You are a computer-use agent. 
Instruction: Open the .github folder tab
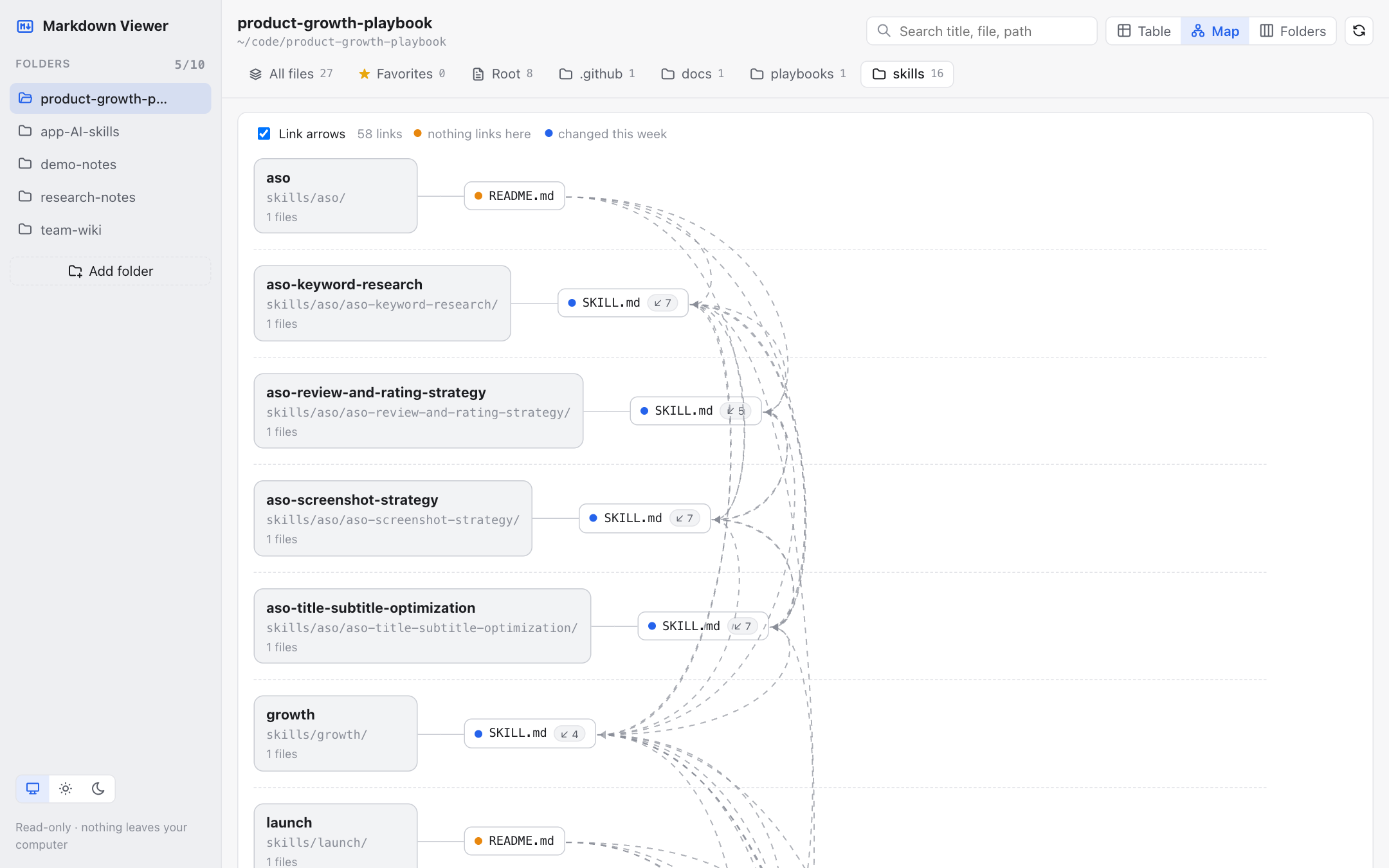click(597, 74)
